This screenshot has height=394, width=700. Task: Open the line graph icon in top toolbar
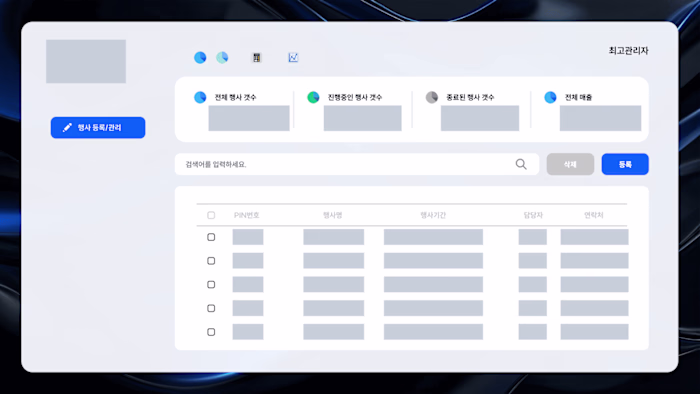293,58
